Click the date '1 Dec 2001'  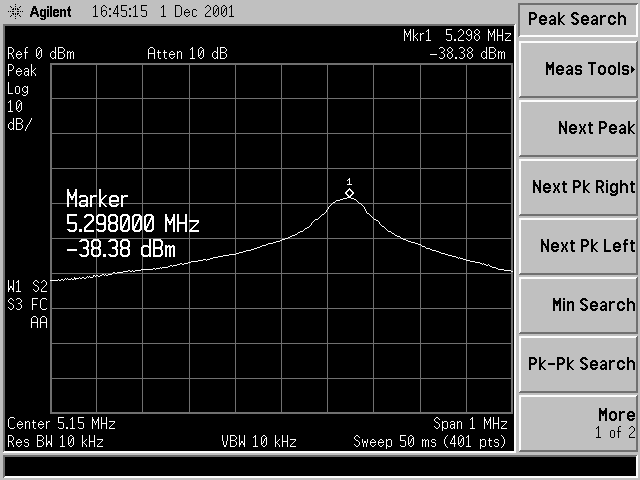click(197, 11)
